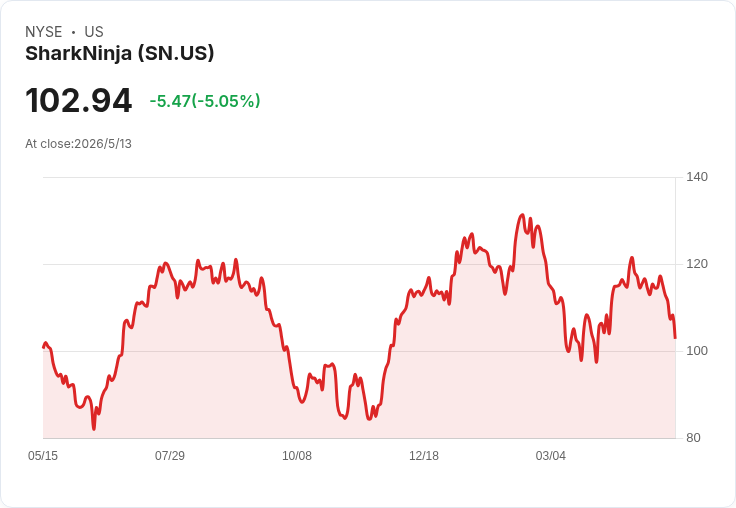The width and height of the screenshot is (736, 508).
Task: Click the 120 price axis label
Action: point(697,264)
